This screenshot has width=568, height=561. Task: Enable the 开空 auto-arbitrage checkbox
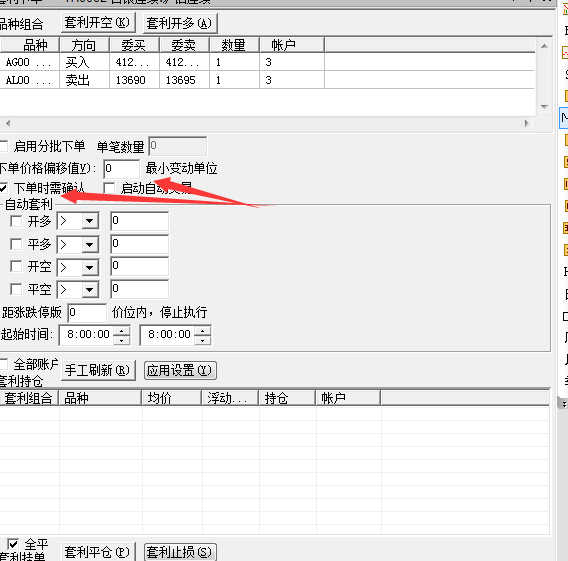point(16,267)
